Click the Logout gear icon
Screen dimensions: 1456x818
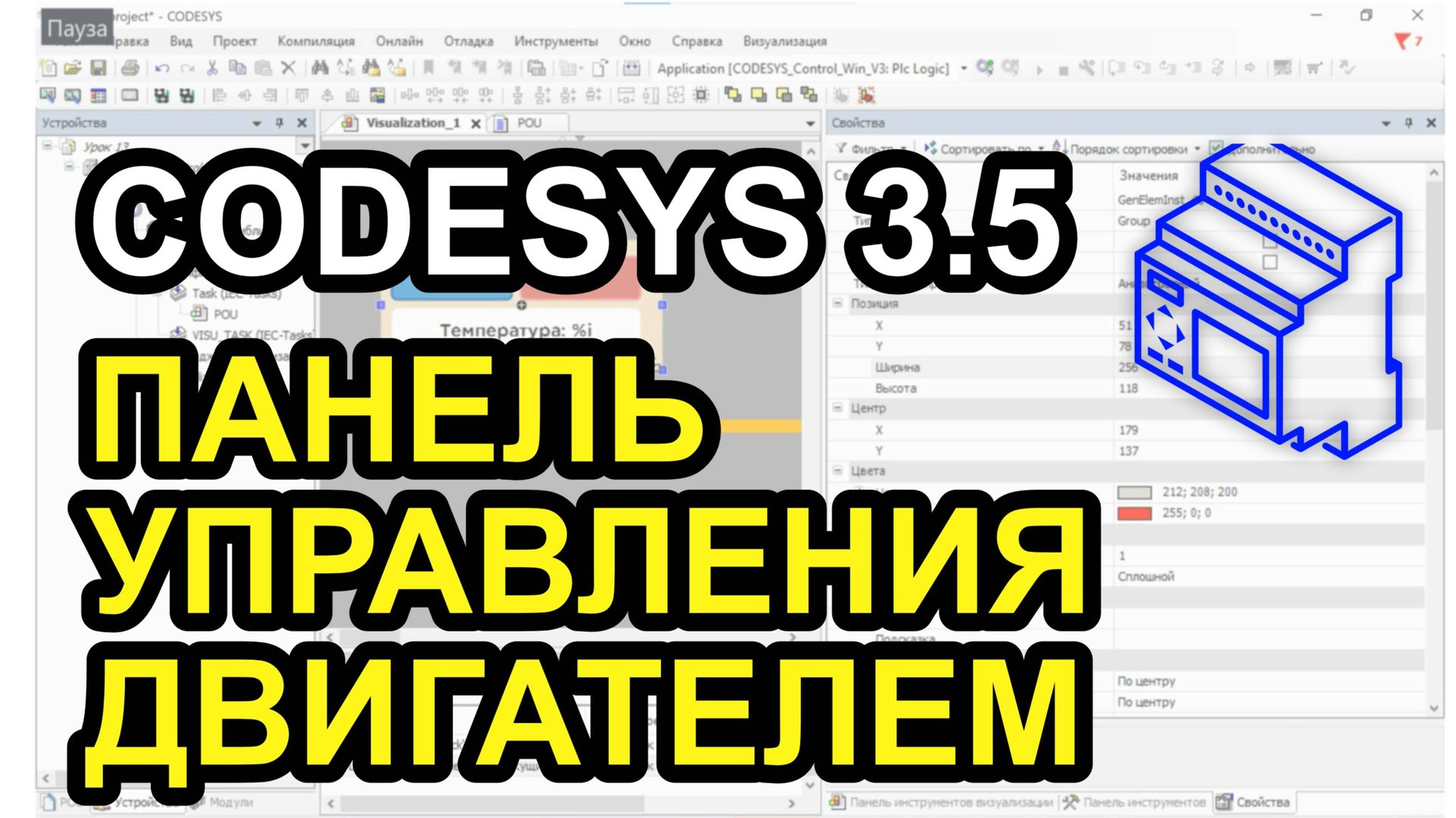[x=1011, y=68]
